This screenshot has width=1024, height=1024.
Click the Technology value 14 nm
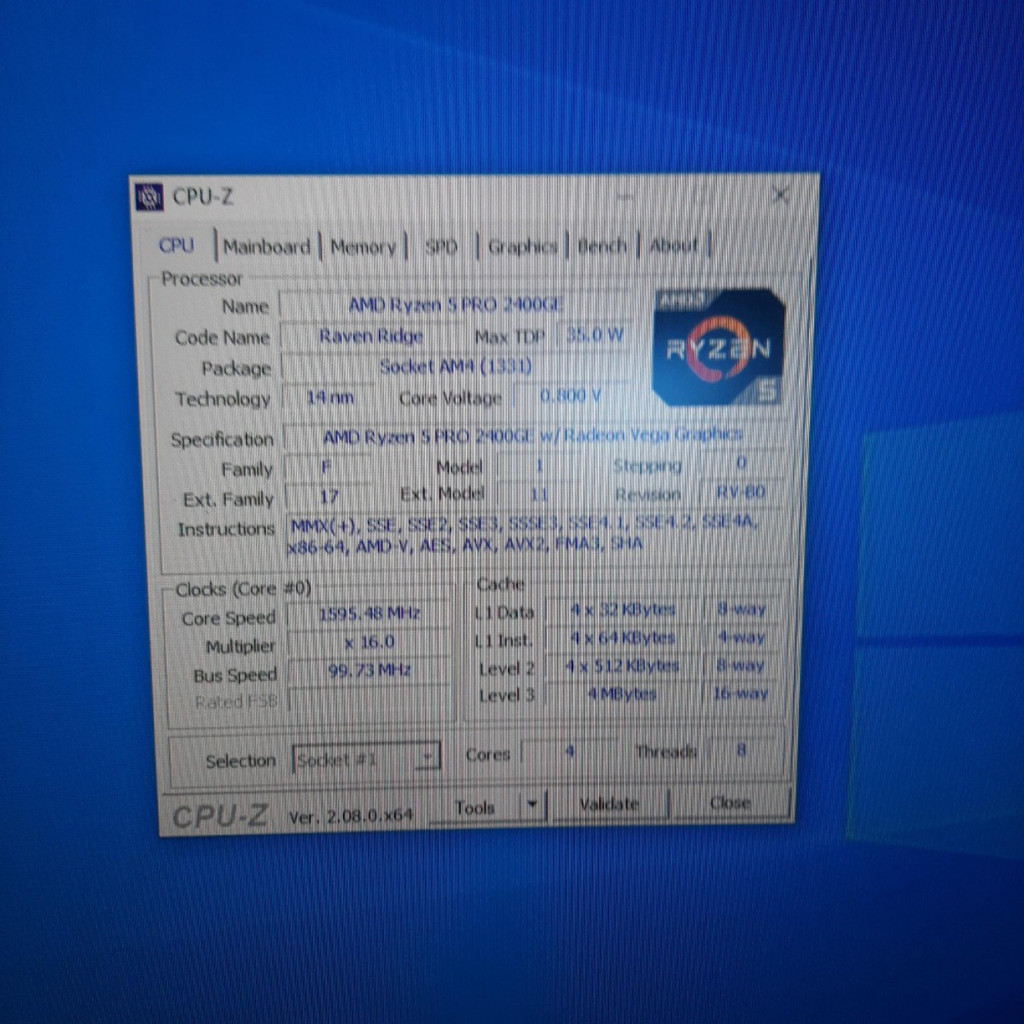330,397
